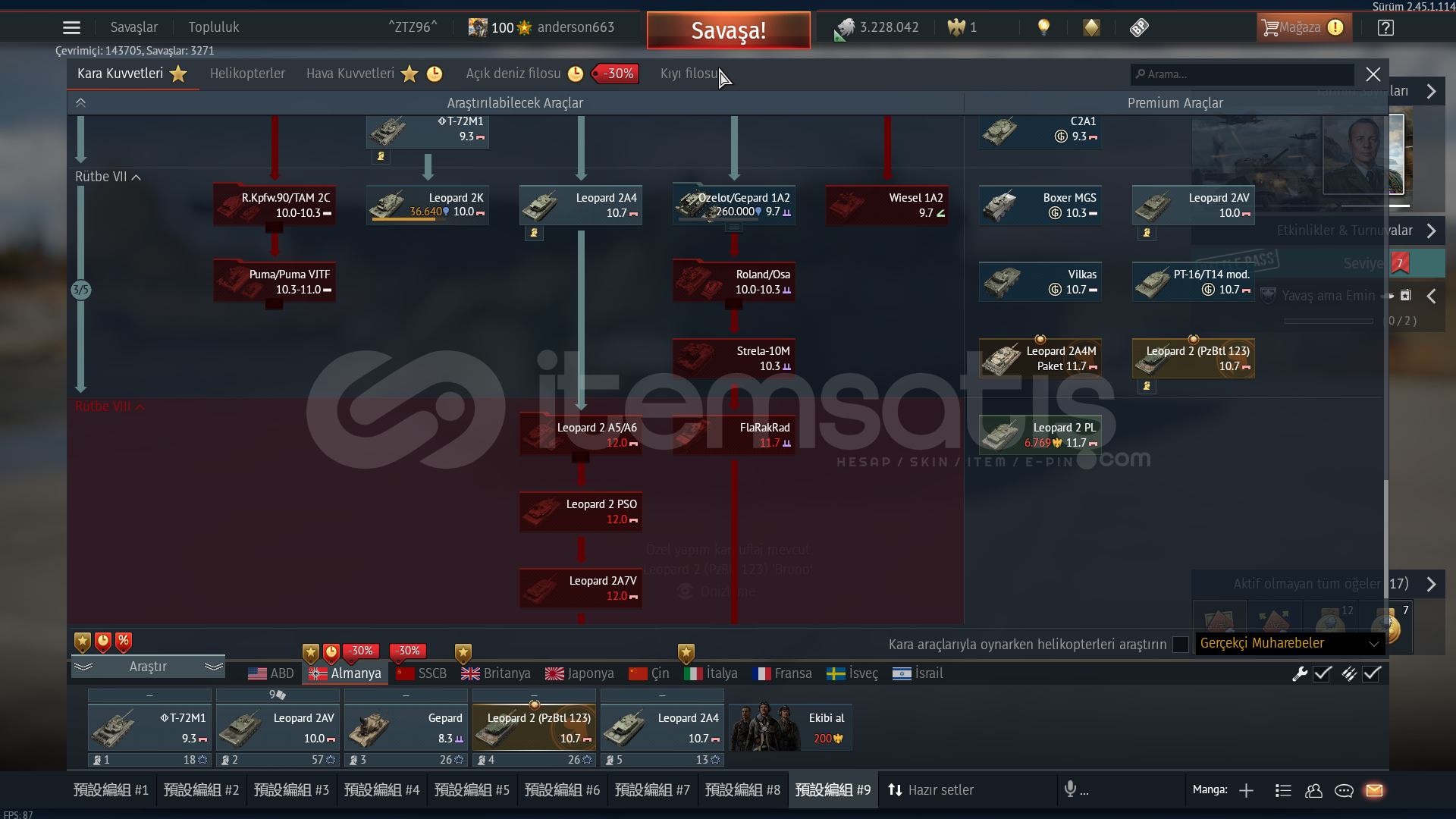1456x819 pixels.
Task: Select the SSCB nation
Action: click(422, 673)
